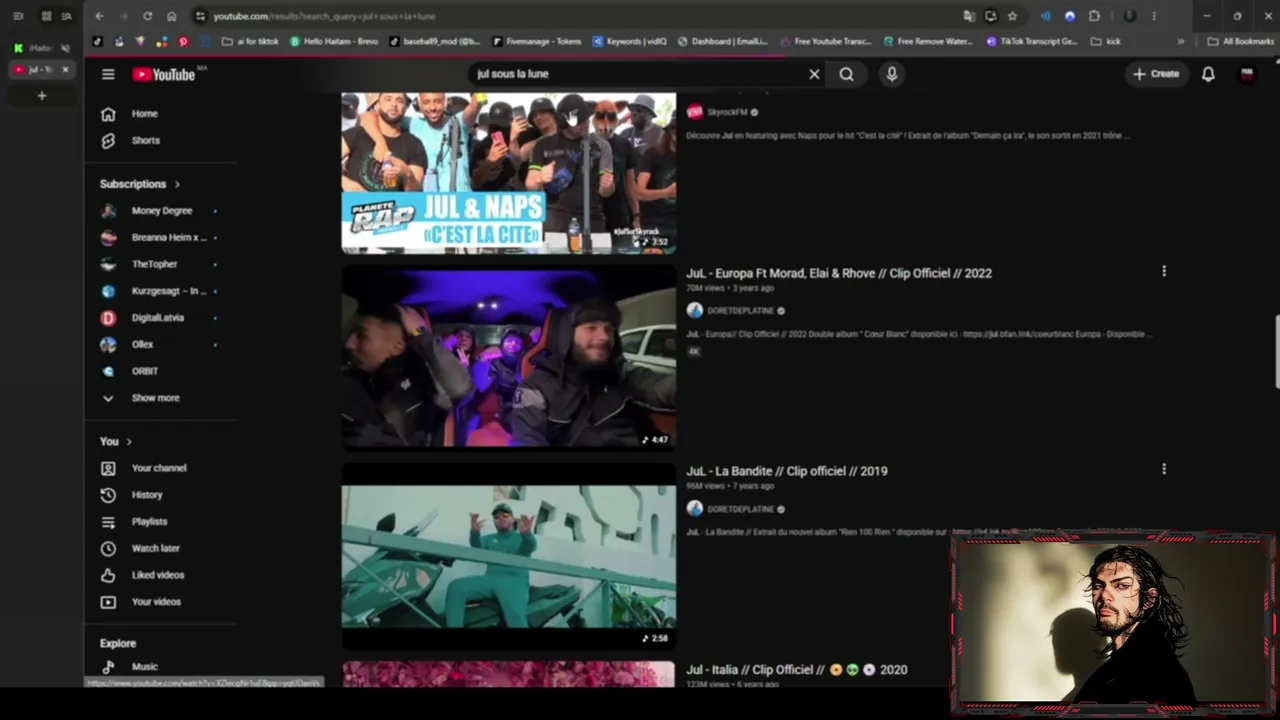
Task: Open the Kurzgesagt channel avatar
Action: click(x=108, y=291)
